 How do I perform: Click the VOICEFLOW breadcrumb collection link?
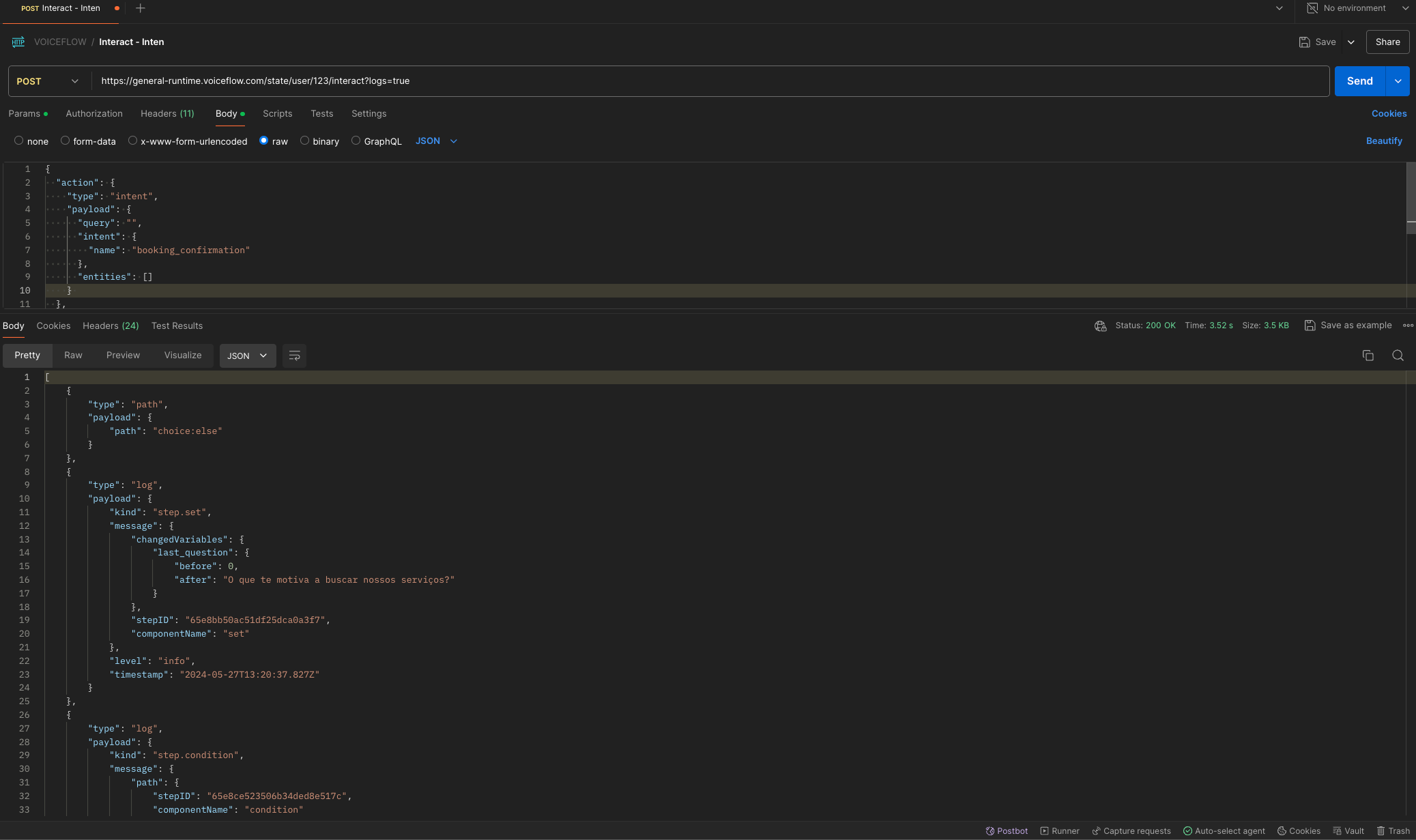[x=60, y=42]
